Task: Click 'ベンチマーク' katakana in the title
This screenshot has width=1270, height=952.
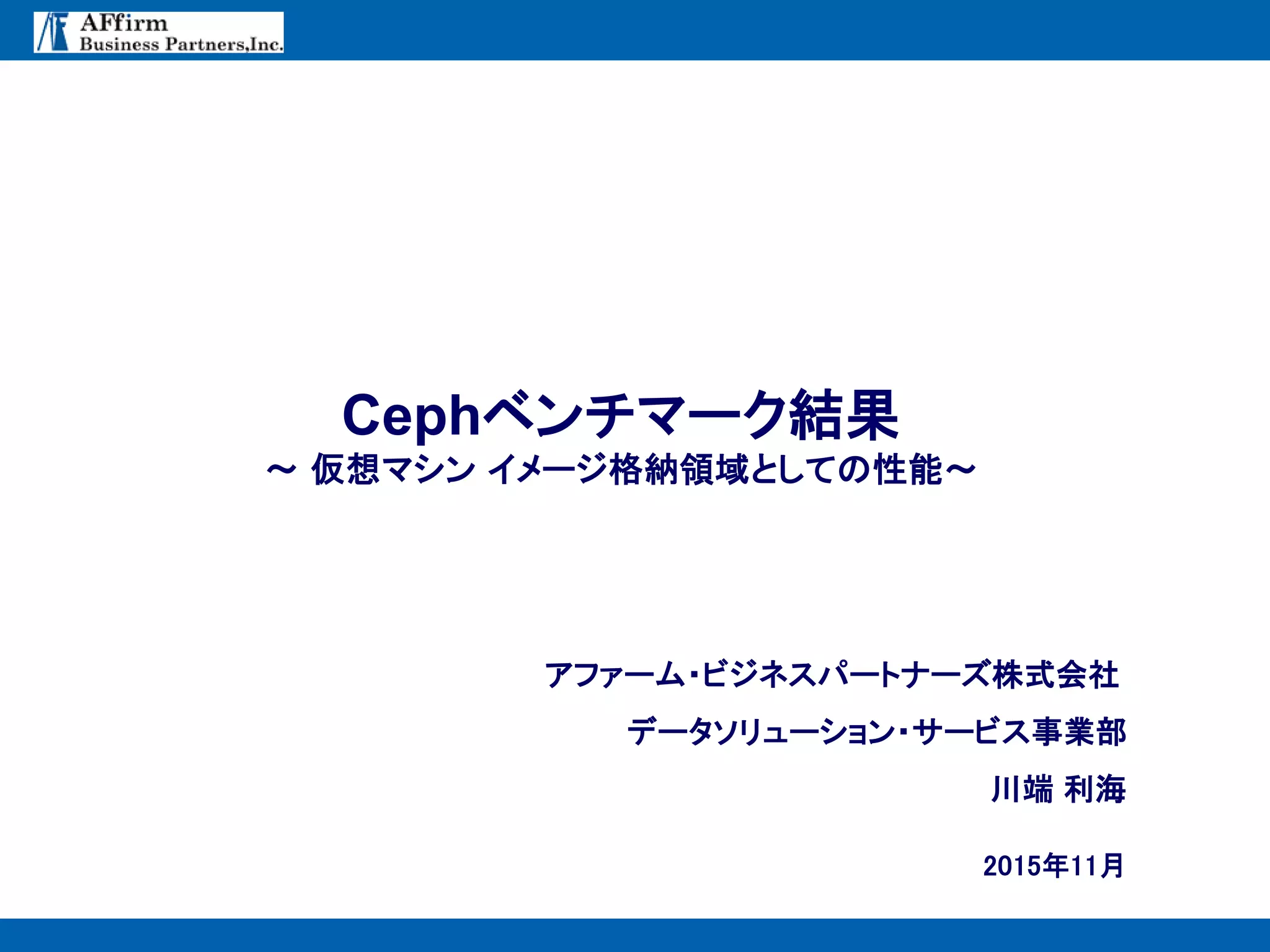Action: [x=634, y=416]
